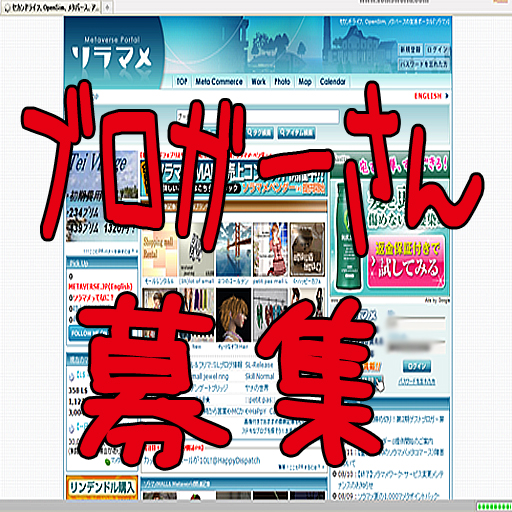Click the リンデンドル購入 banner
512x512 pixels.
pyautogui.click(x=102, y=488)
